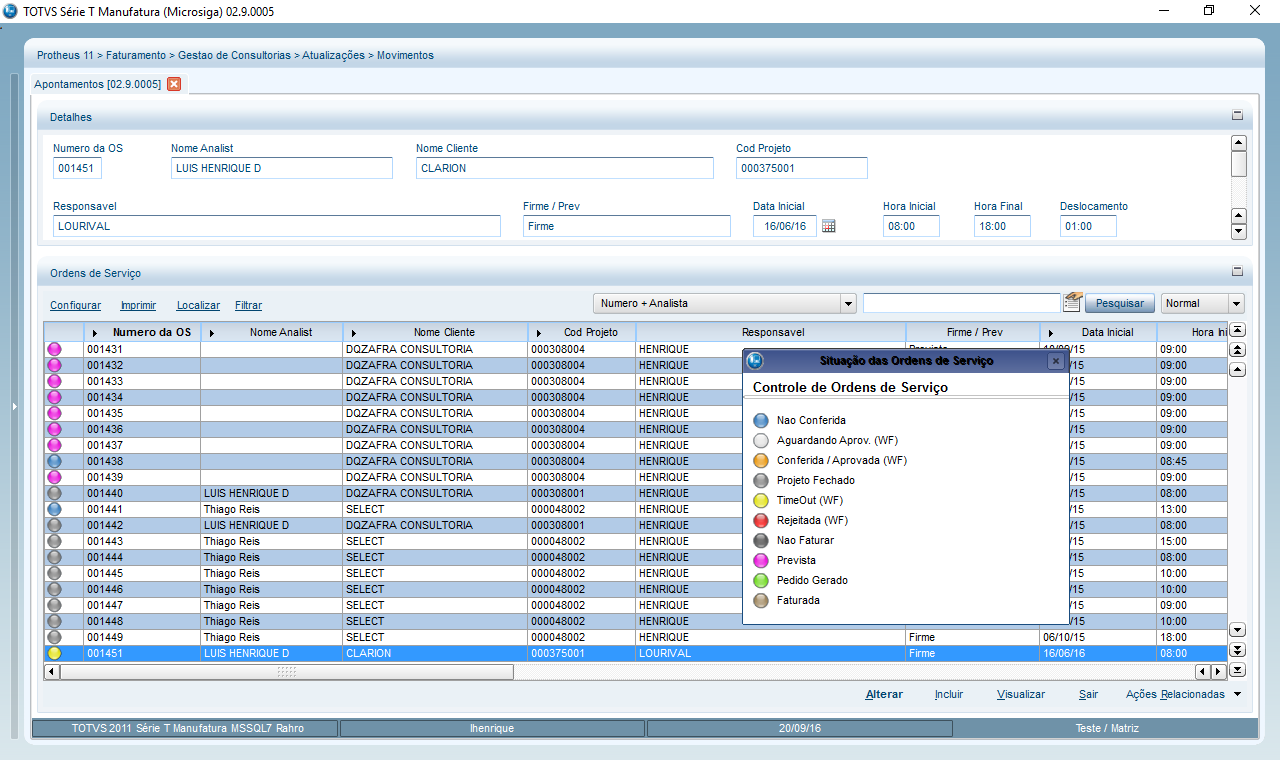Click Gestao de Consultorias in the breadcrumb

click(234, 55)
